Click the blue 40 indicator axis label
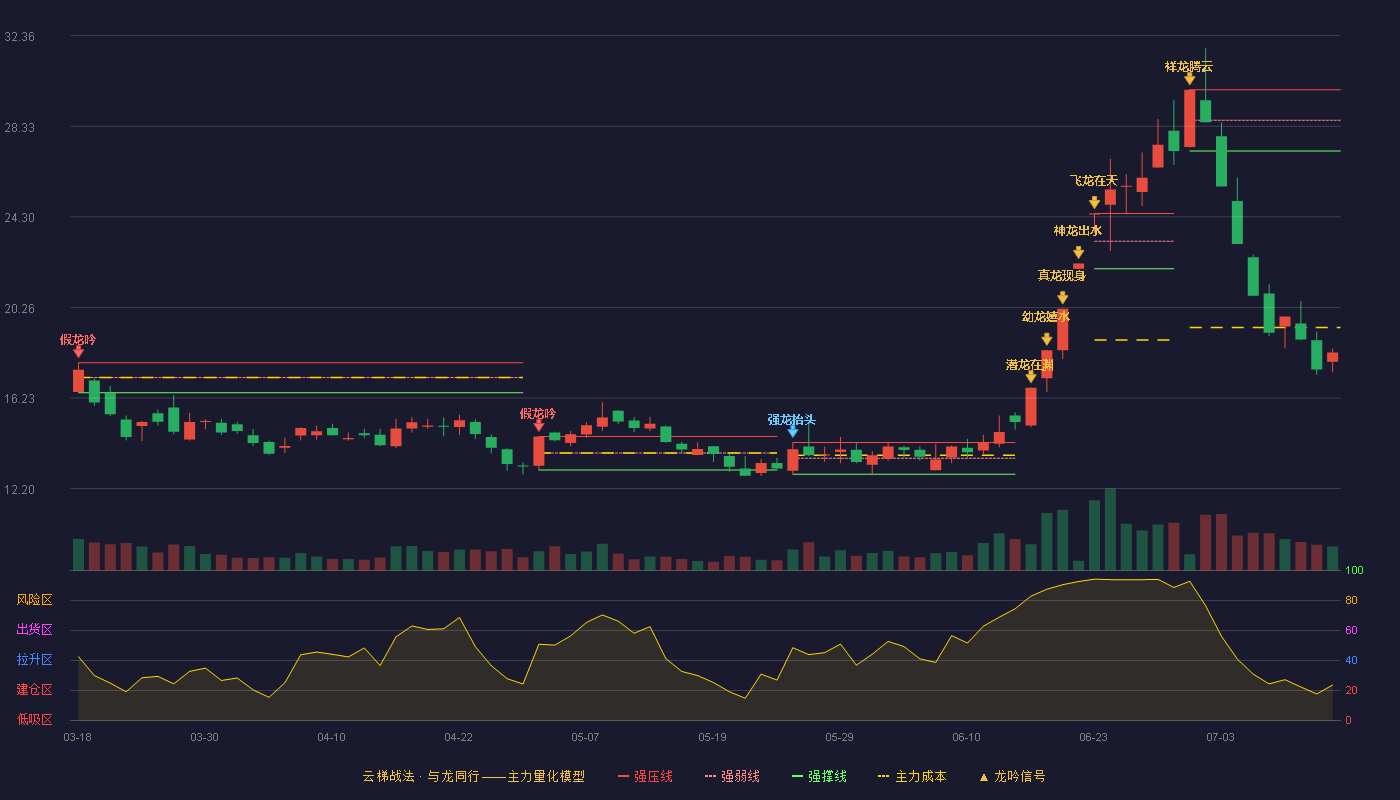Viewport: 1400px width, 800px height. pyautogui.click(x=1350, y=660)
